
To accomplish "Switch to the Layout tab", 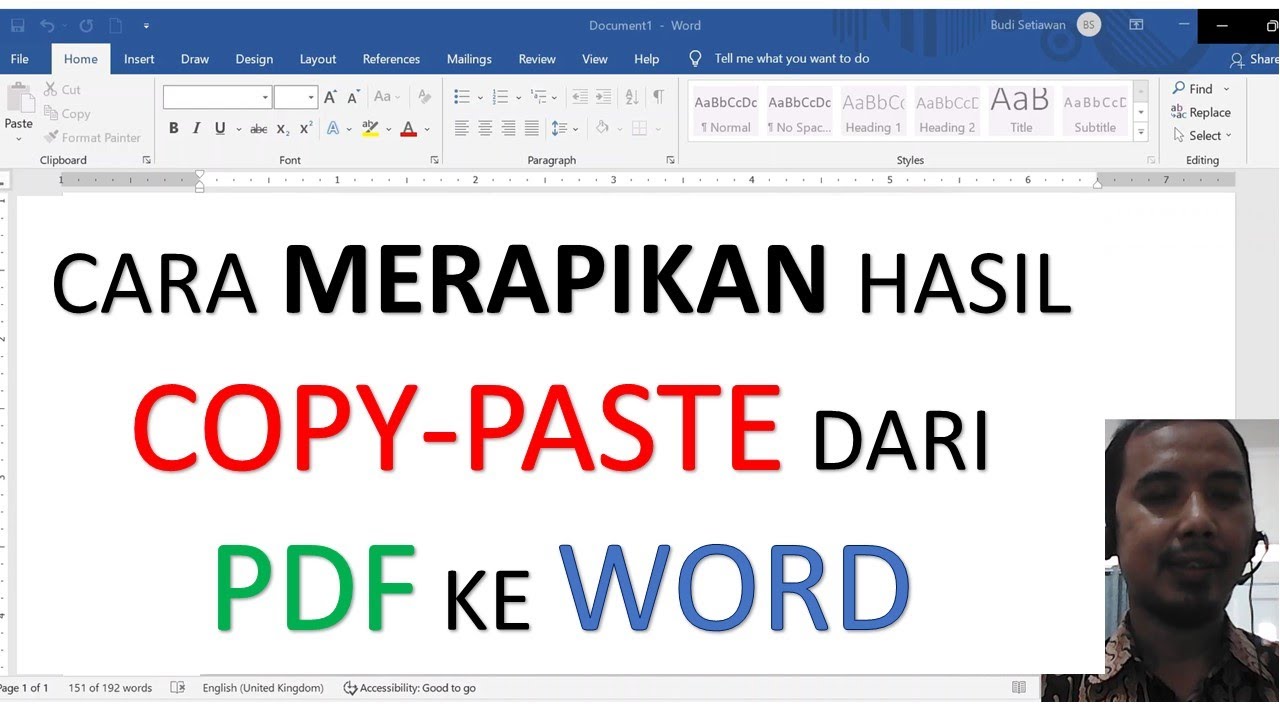I will coord(318,59).
